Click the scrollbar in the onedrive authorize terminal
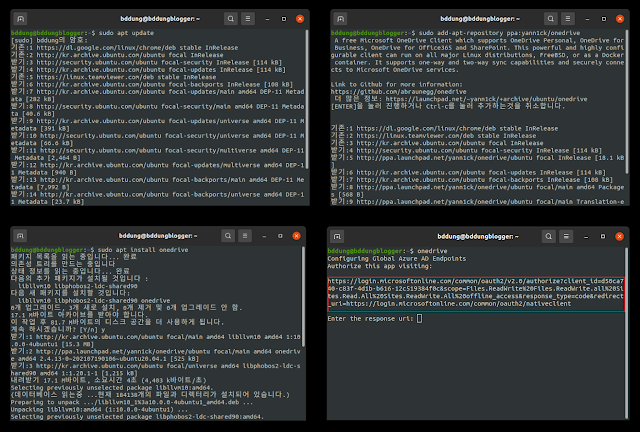The image size is (640, 432). (627, 333)
